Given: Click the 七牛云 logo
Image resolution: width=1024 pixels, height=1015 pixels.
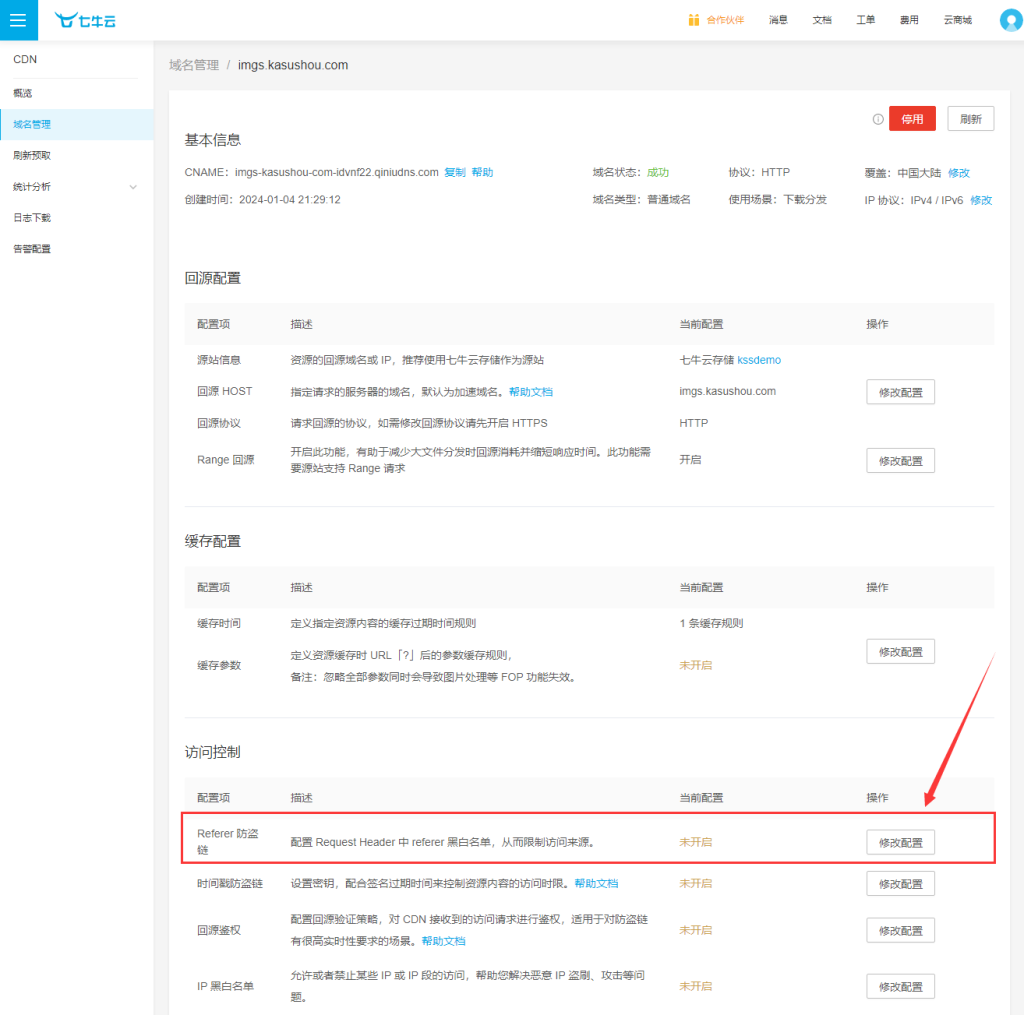Looking at the screenshot, I should pyautogui.click(x=85, y=20).
